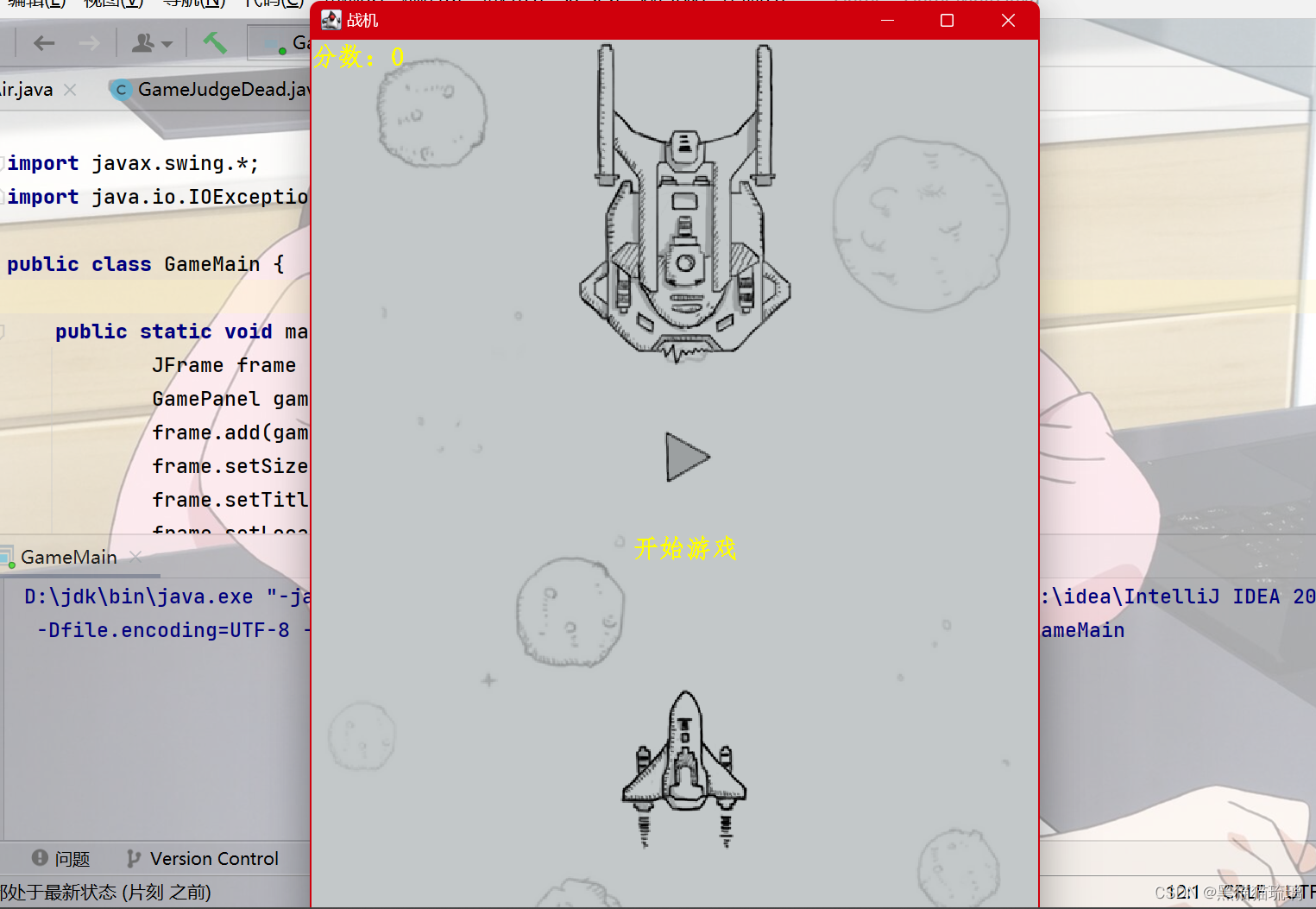The image size is (1316, 909).
Task: Close the editor tab ending in ir.java
Action: point(71,90)
